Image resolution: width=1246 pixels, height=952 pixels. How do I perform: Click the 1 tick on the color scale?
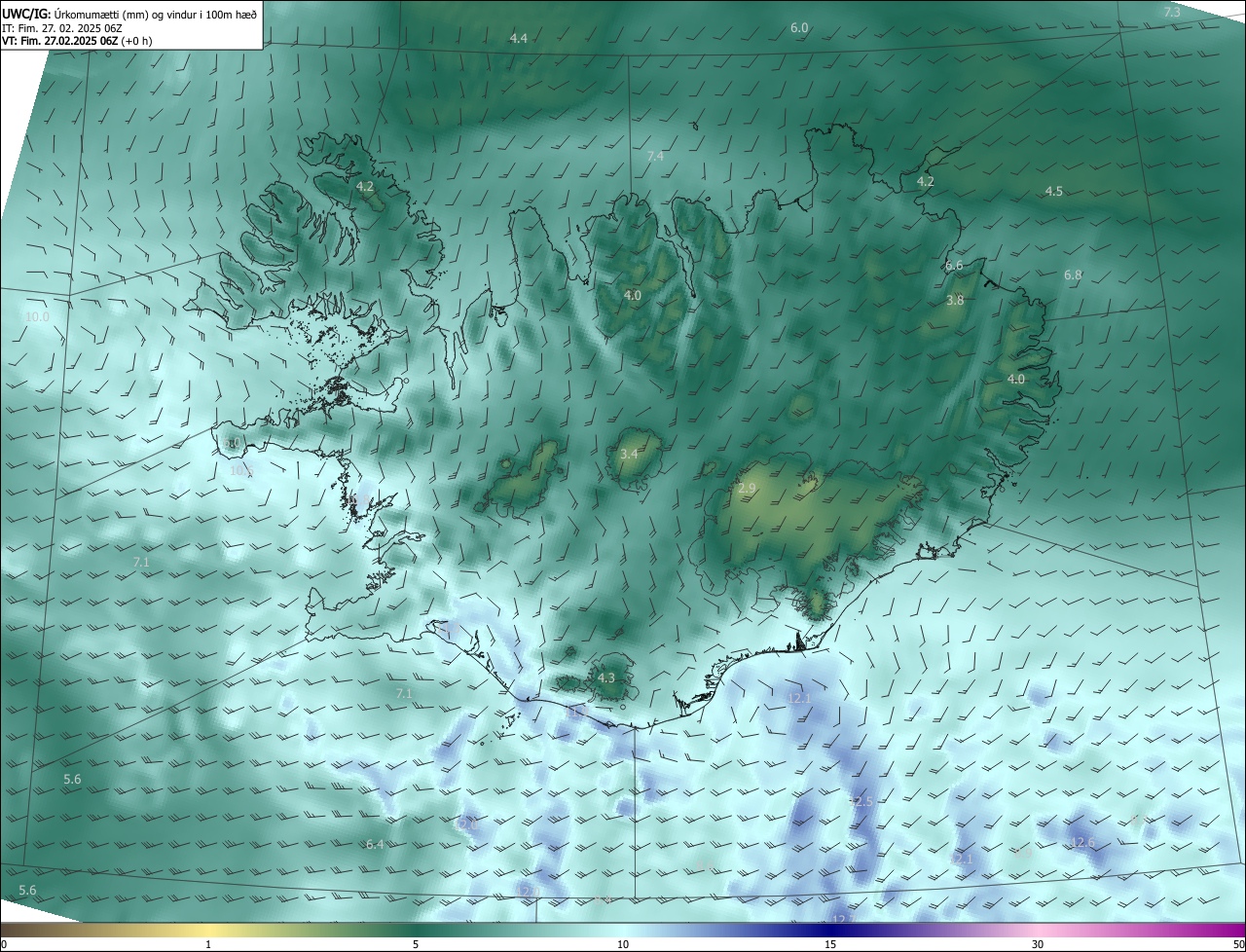click(208, 944)
